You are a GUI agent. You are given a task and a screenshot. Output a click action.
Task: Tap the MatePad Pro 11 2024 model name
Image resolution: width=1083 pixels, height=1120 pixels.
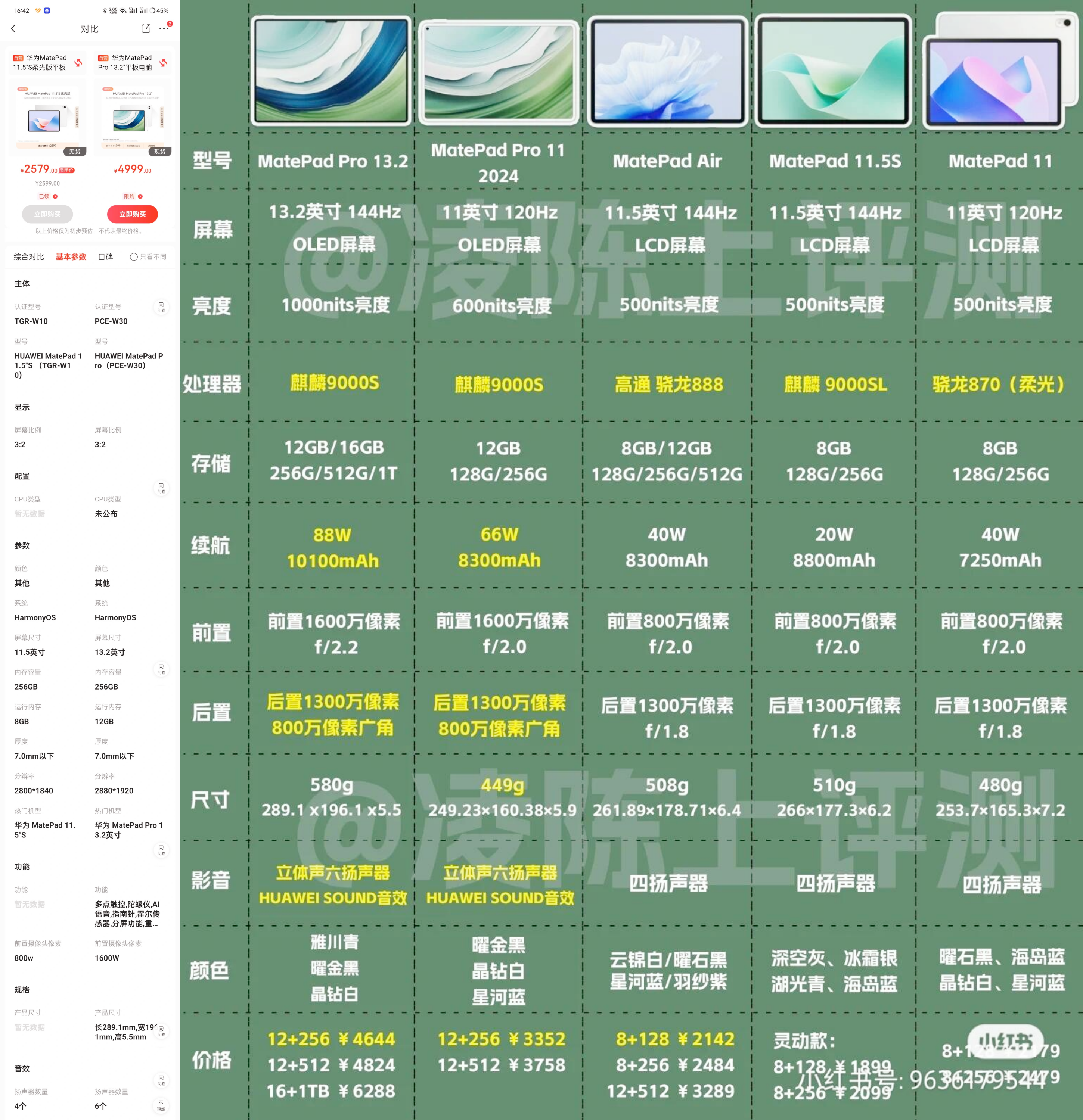coord(498,163)
